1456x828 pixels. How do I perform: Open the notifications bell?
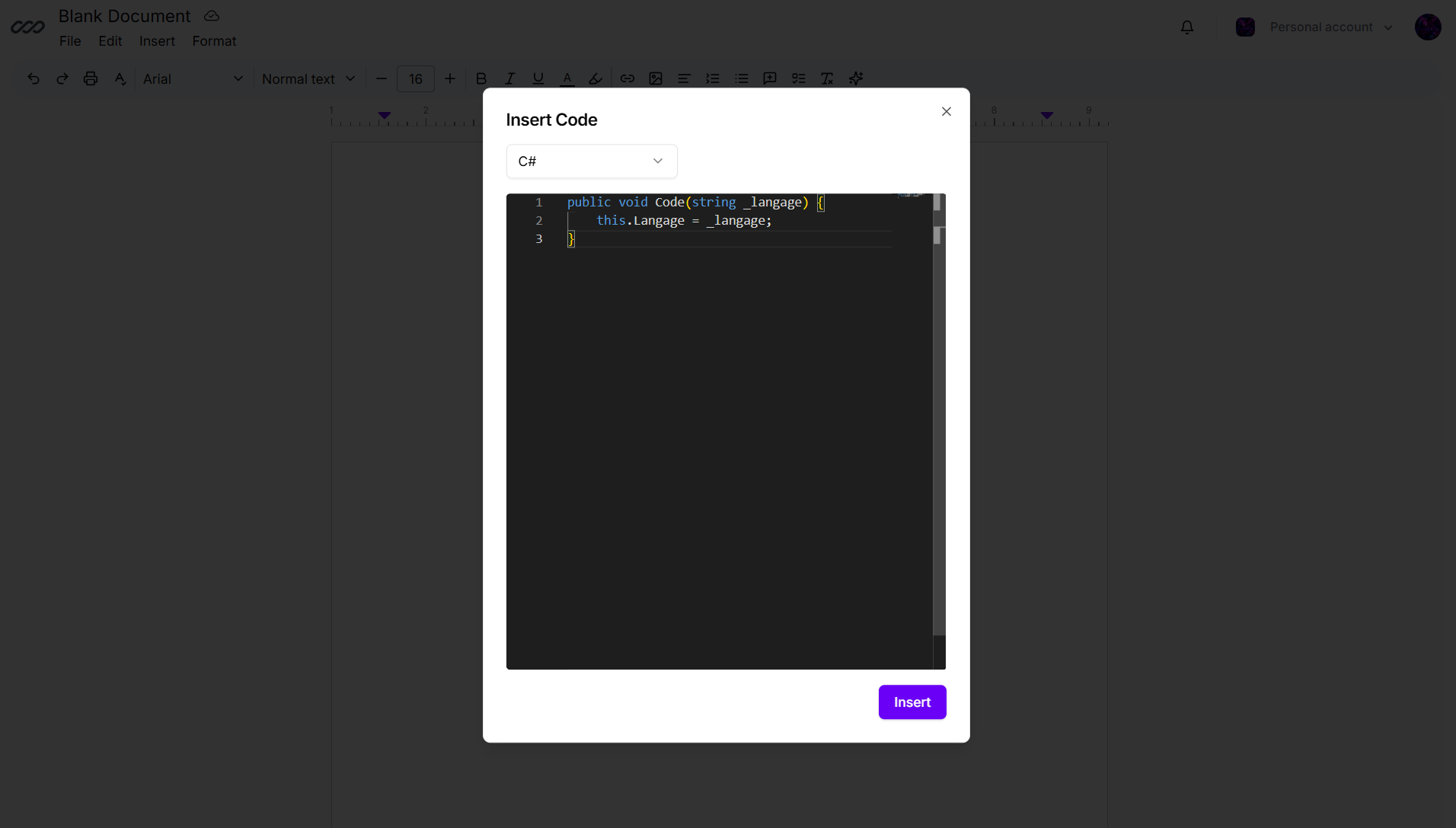[1186, 27]
